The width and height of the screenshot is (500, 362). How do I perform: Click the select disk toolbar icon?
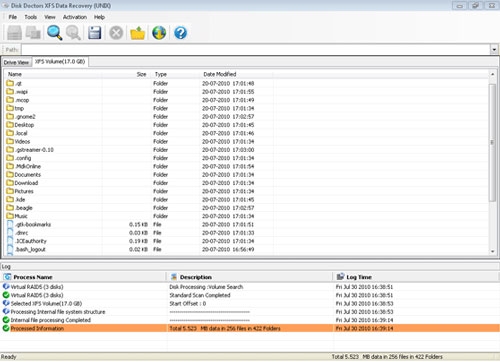14,33
